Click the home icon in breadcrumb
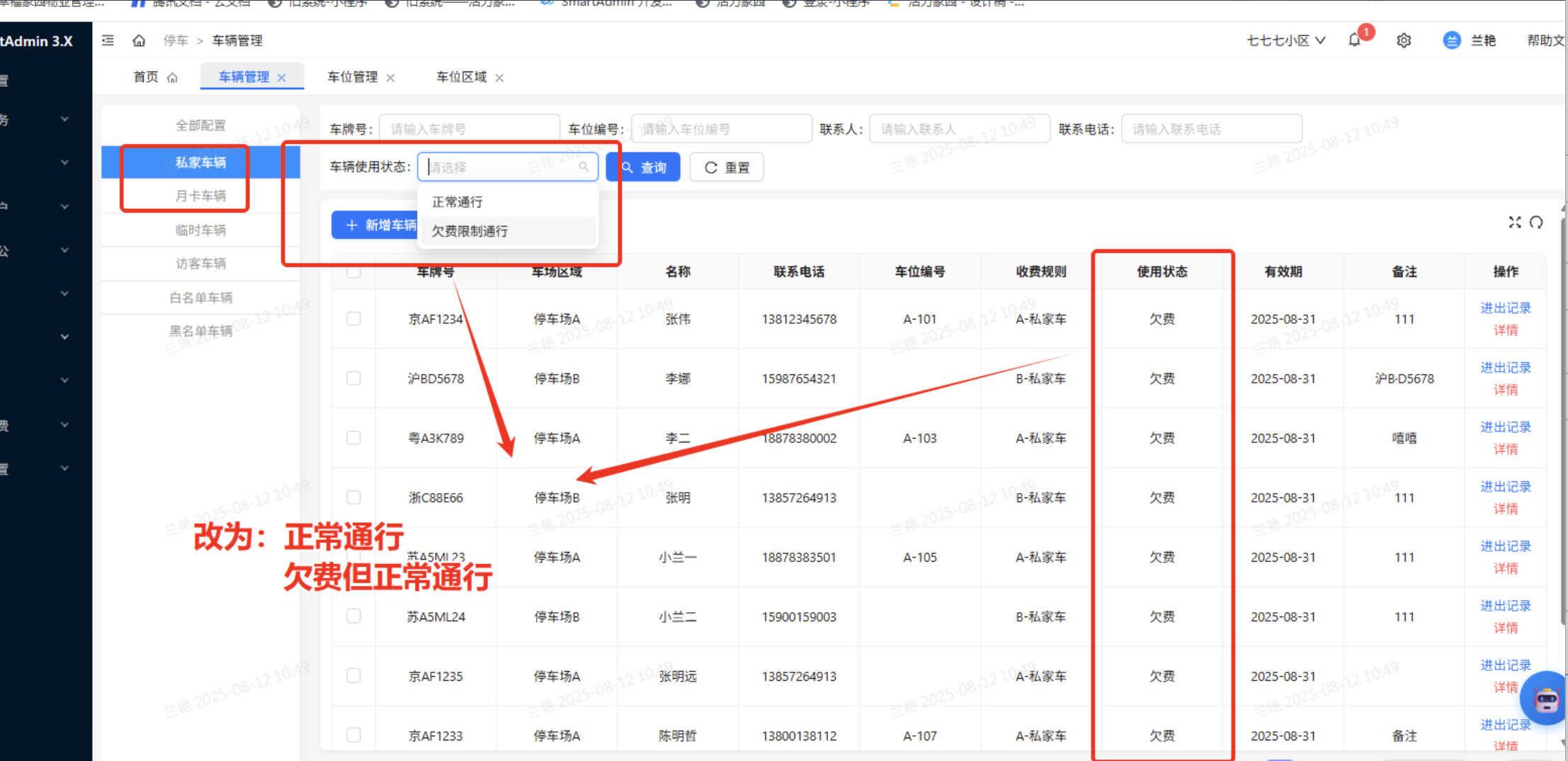Screen dimensions: 1568x761 (x=139, y=40)
